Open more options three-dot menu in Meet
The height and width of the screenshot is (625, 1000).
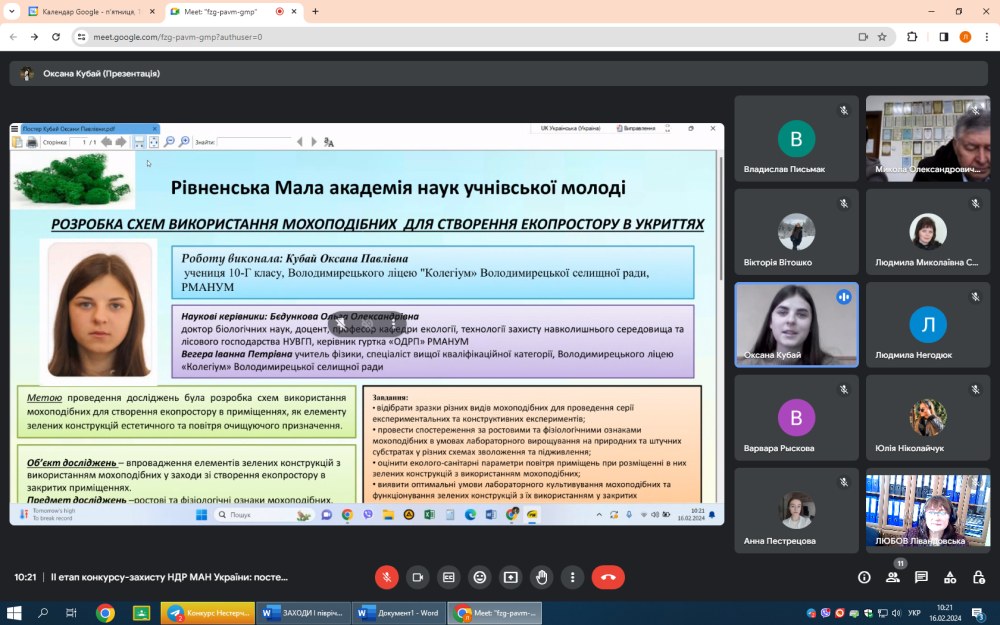[572, 577]
